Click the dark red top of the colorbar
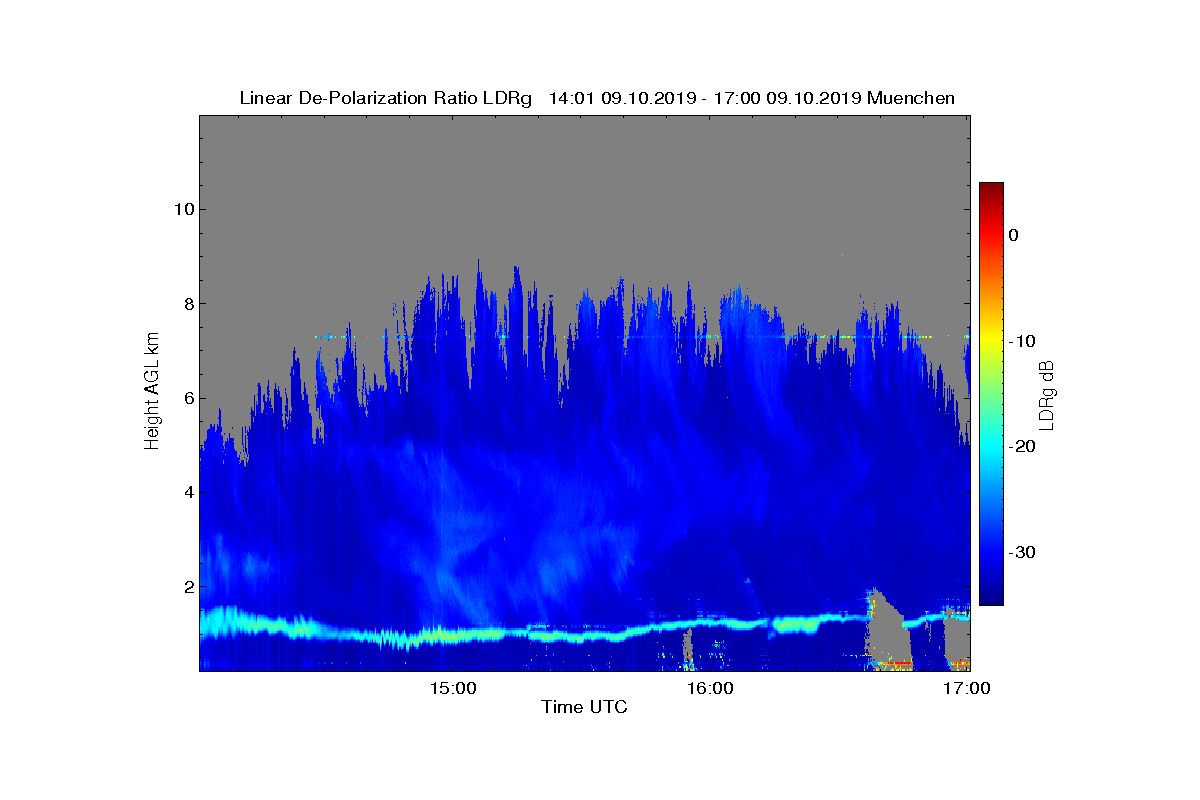The image size is (1200, 800). [x=991, y=189]
